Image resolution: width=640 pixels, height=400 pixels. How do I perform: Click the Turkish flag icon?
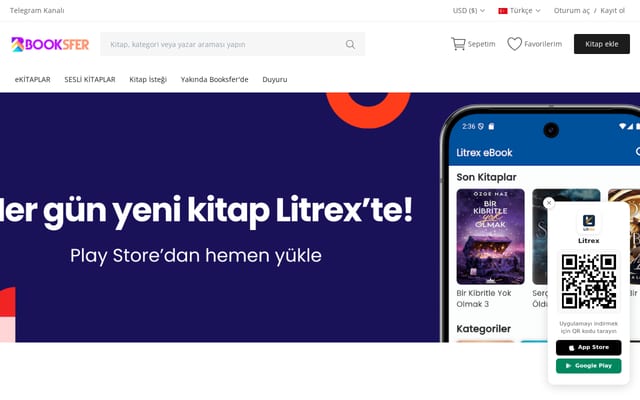[502, 11]
